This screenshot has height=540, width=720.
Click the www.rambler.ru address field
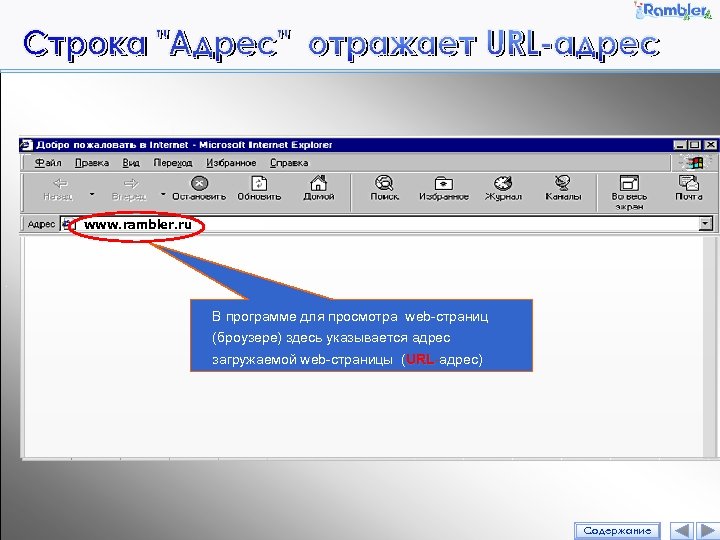tap(386, 225)
